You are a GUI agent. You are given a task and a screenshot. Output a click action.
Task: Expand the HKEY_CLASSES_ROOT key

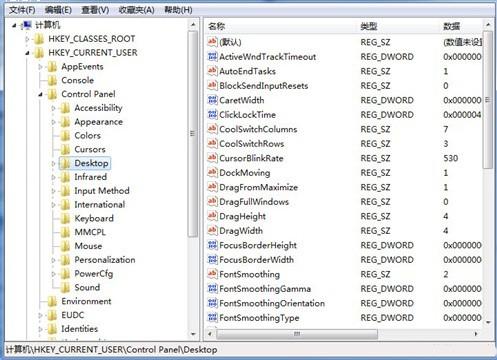[27, 39]
